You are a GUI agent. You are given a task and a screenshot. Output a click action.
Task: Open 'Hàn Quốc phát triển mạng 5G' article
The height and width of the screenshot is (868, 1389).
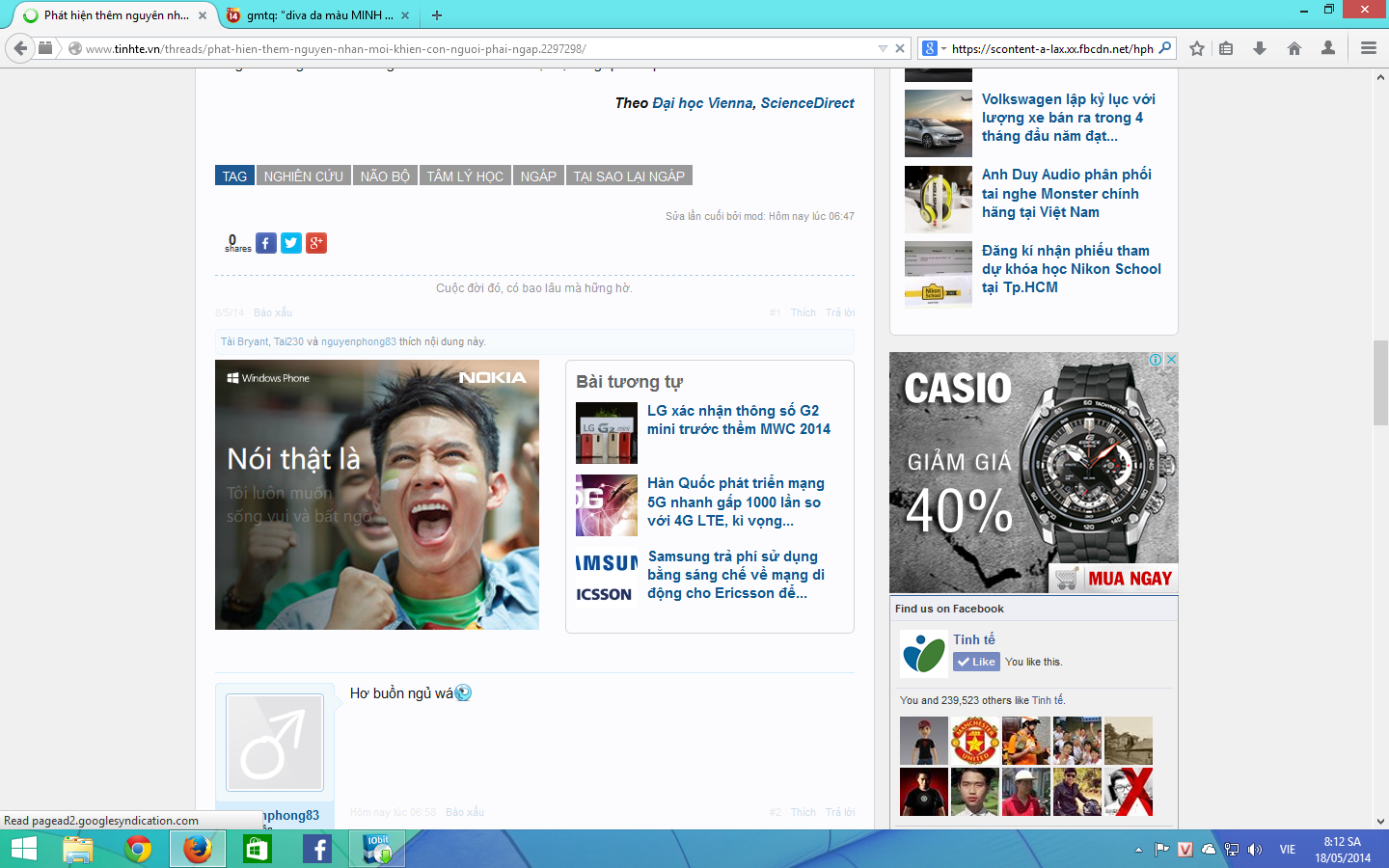tap(736, 502)
